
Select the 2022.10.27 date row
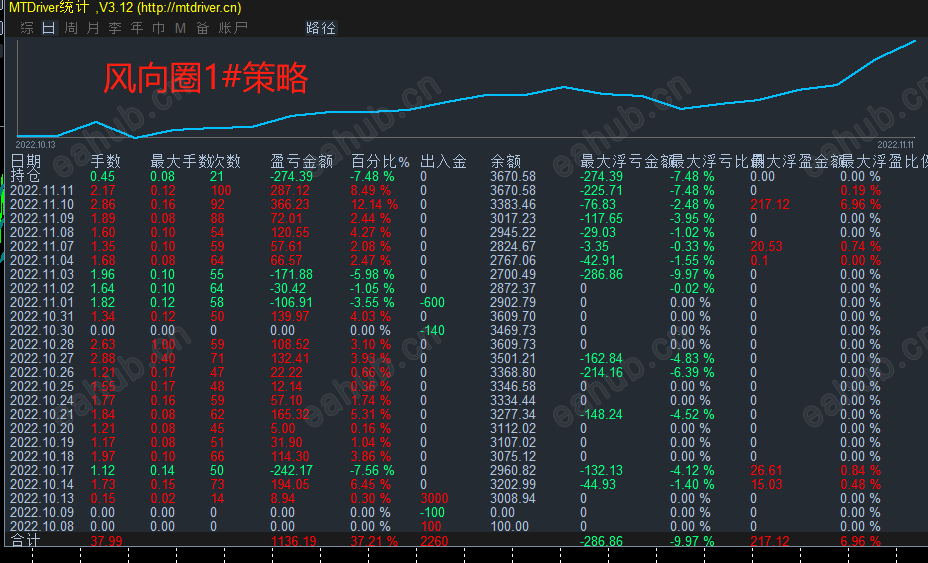pyautogui.click(x=42, y=359)
